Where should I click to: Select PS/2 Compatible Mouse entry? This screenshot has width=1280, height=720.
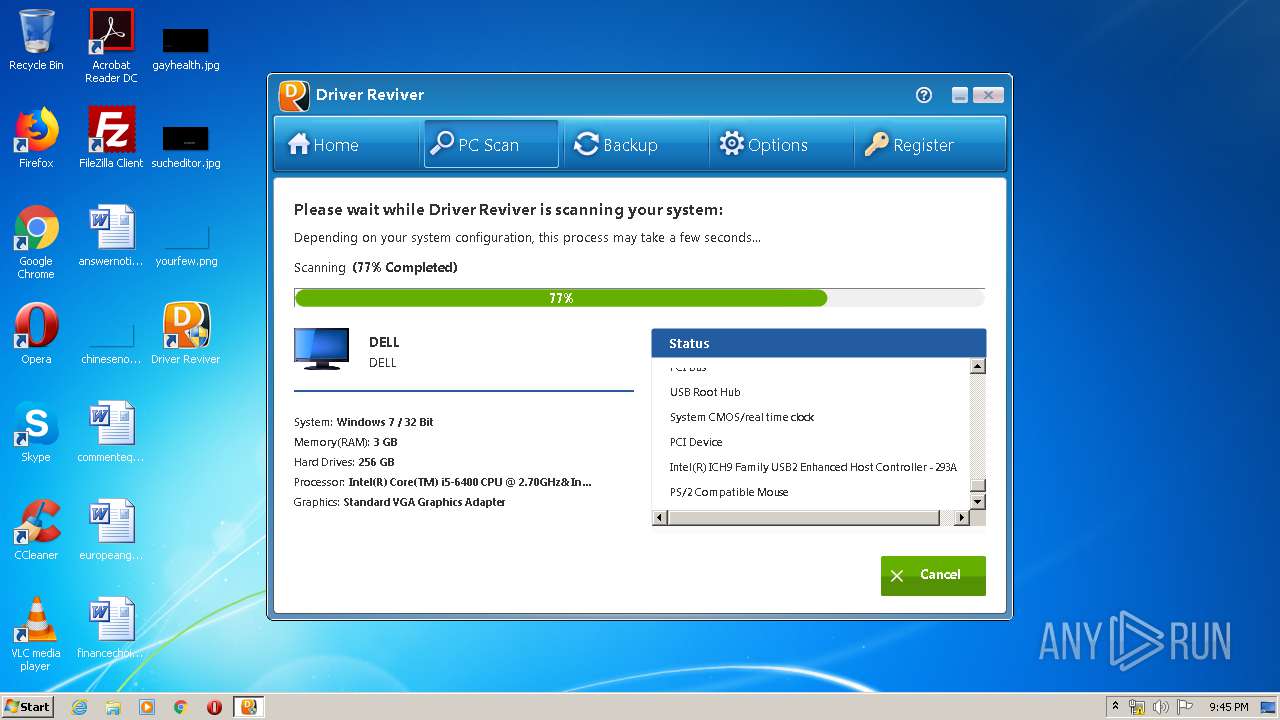(x=729, y=492)
